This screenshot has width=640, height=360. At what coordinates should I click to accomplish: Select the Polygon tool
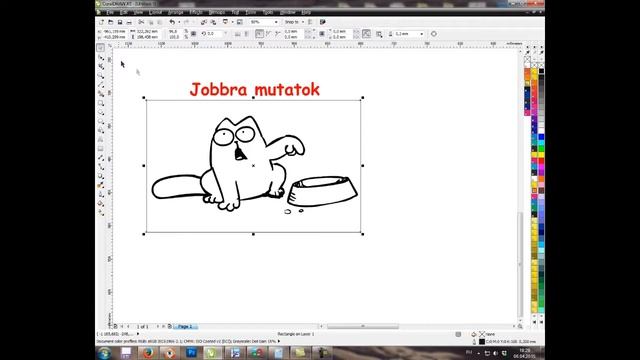(x=101, y=121)
